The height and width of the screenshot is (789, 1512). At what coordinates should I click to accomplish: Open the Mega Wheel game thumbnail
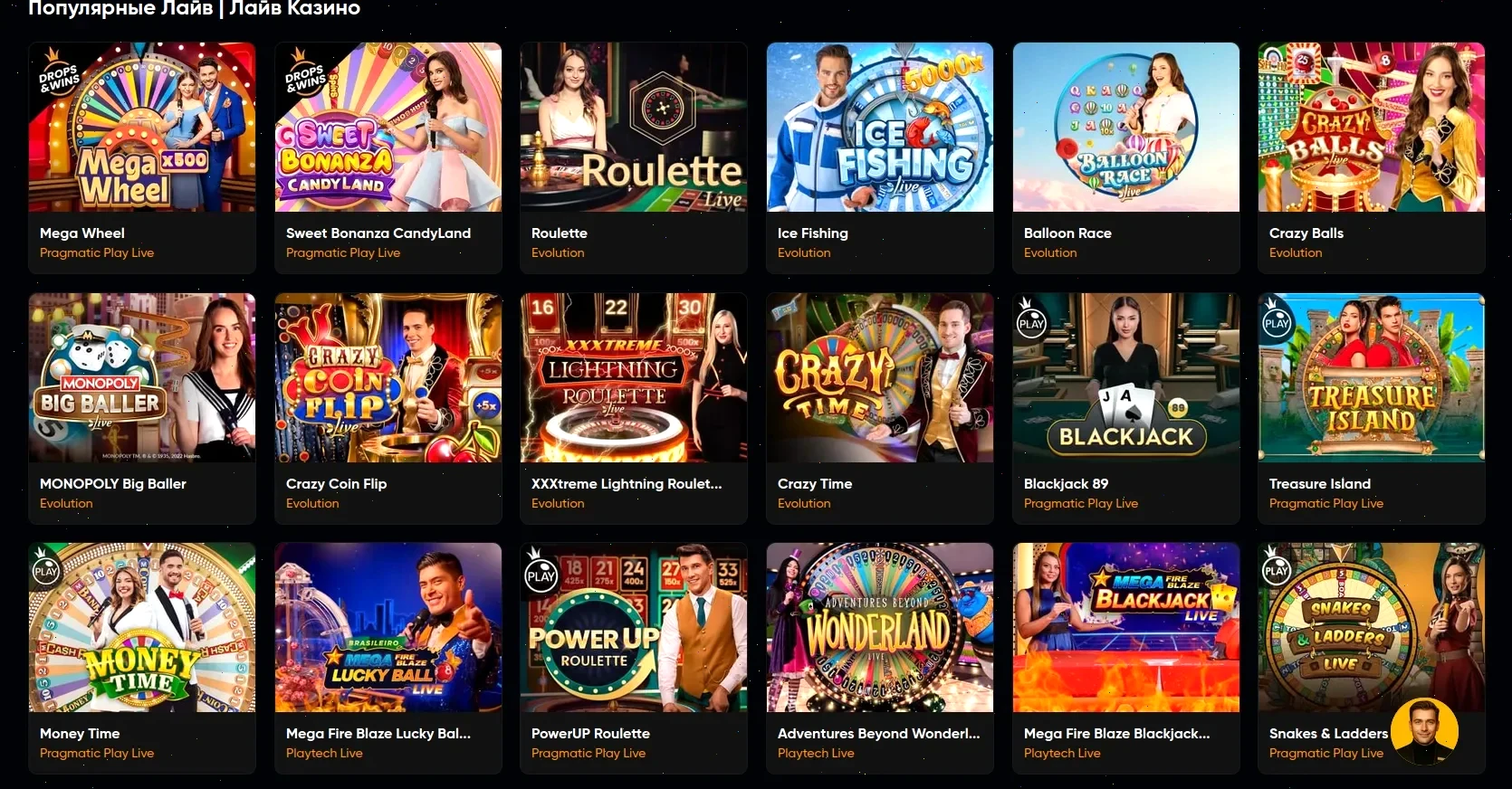(142, 127)
